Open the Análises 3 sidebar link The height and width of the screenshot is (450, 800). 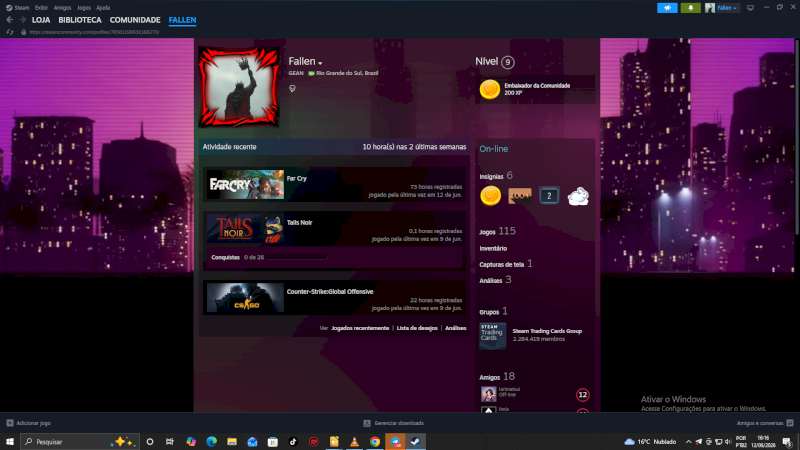[x=495, y=280]
